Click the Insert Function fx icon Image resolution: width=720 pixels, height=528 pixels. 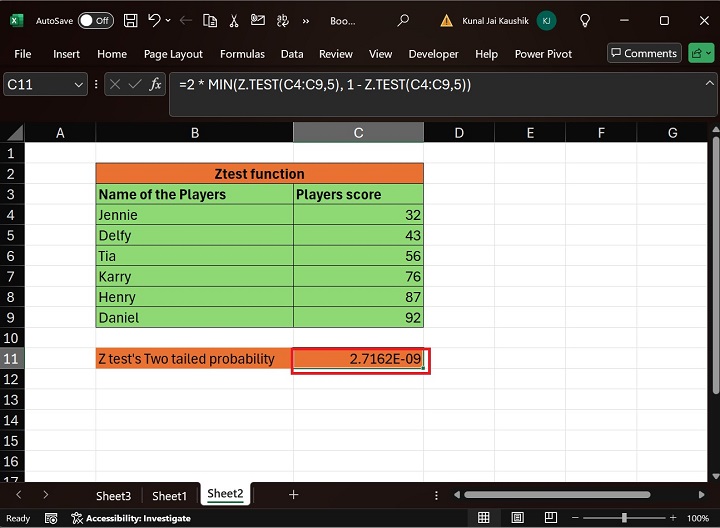(155, 84)
